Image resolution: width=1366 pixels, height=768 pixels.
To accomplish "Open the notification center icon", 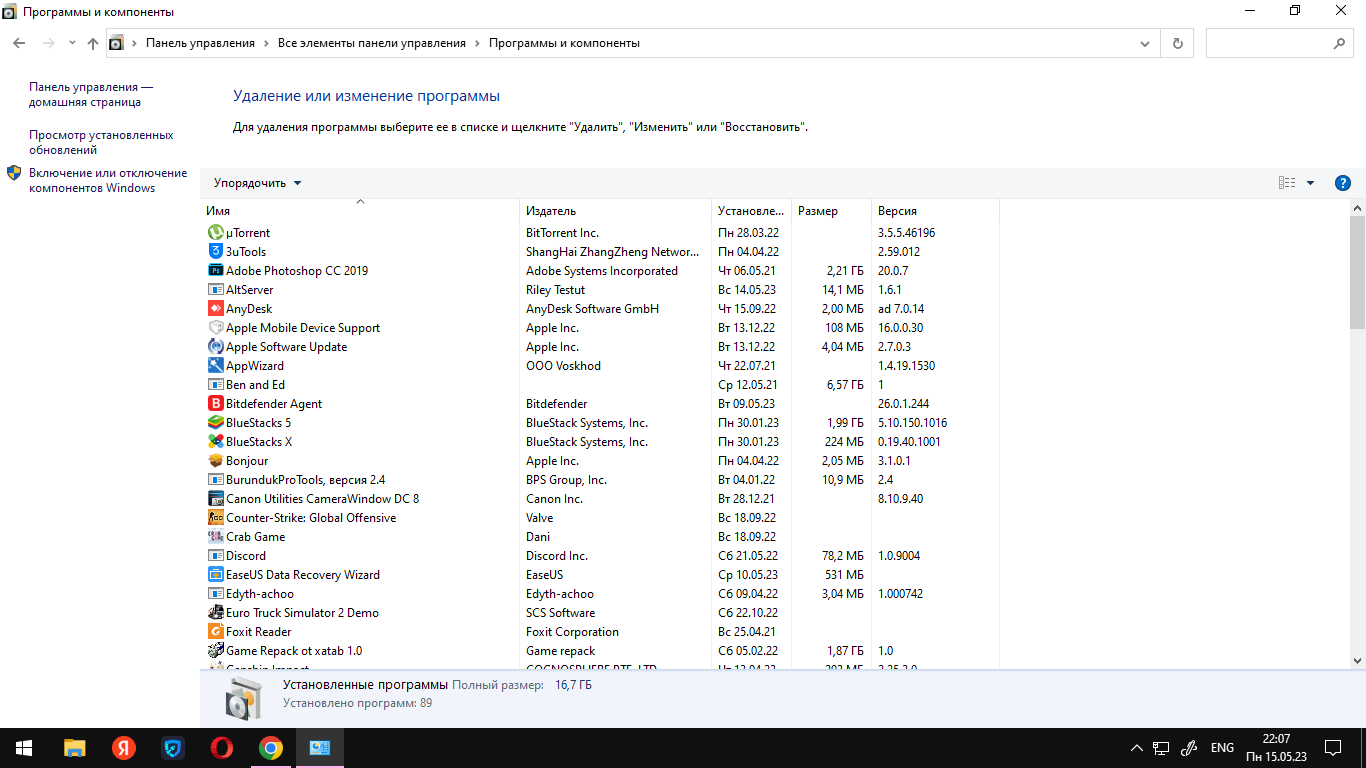I will click(1333, 748).
